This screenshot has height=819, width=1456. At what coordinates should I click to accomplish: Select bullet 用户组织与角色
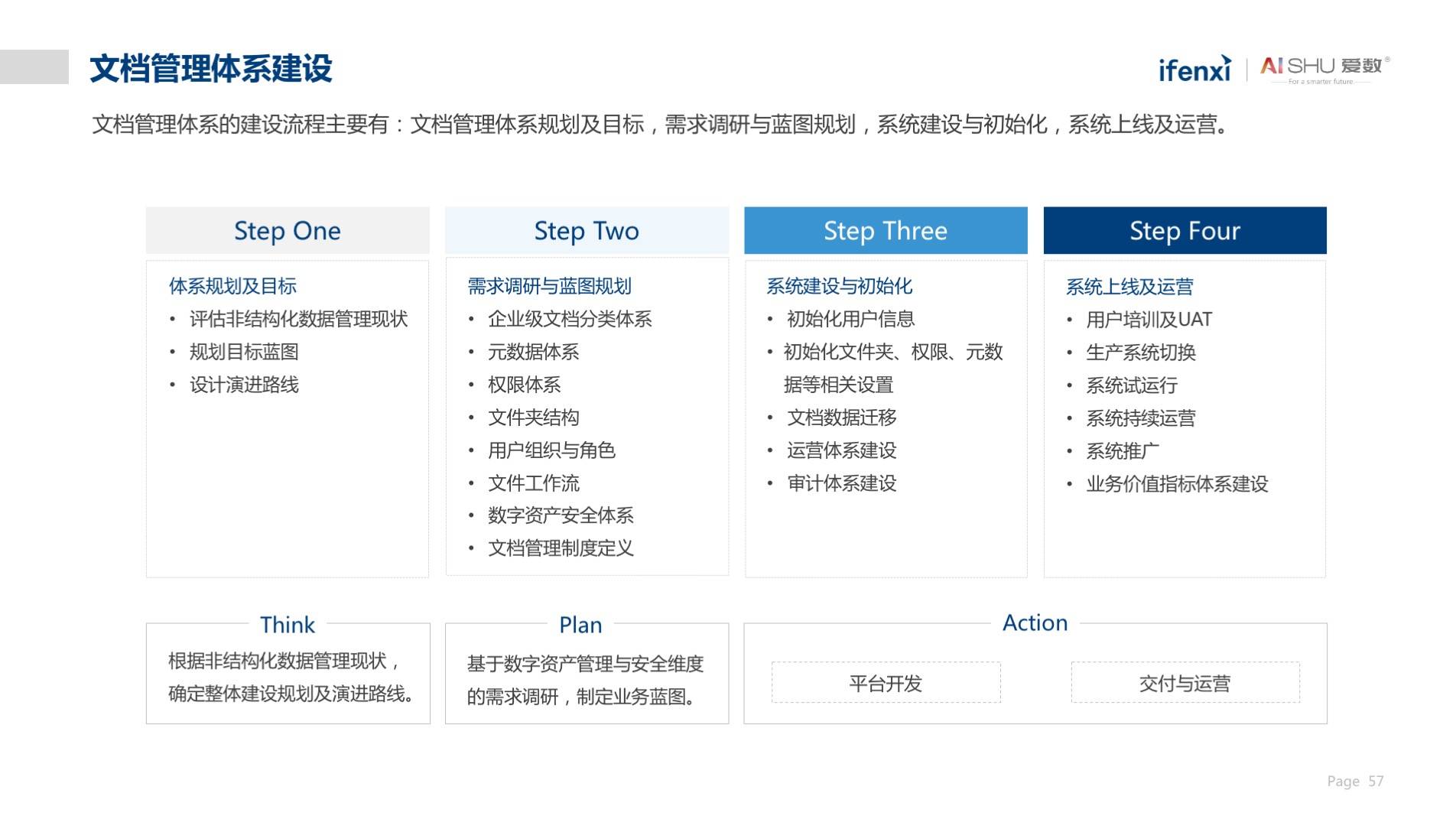coord(551,450)
